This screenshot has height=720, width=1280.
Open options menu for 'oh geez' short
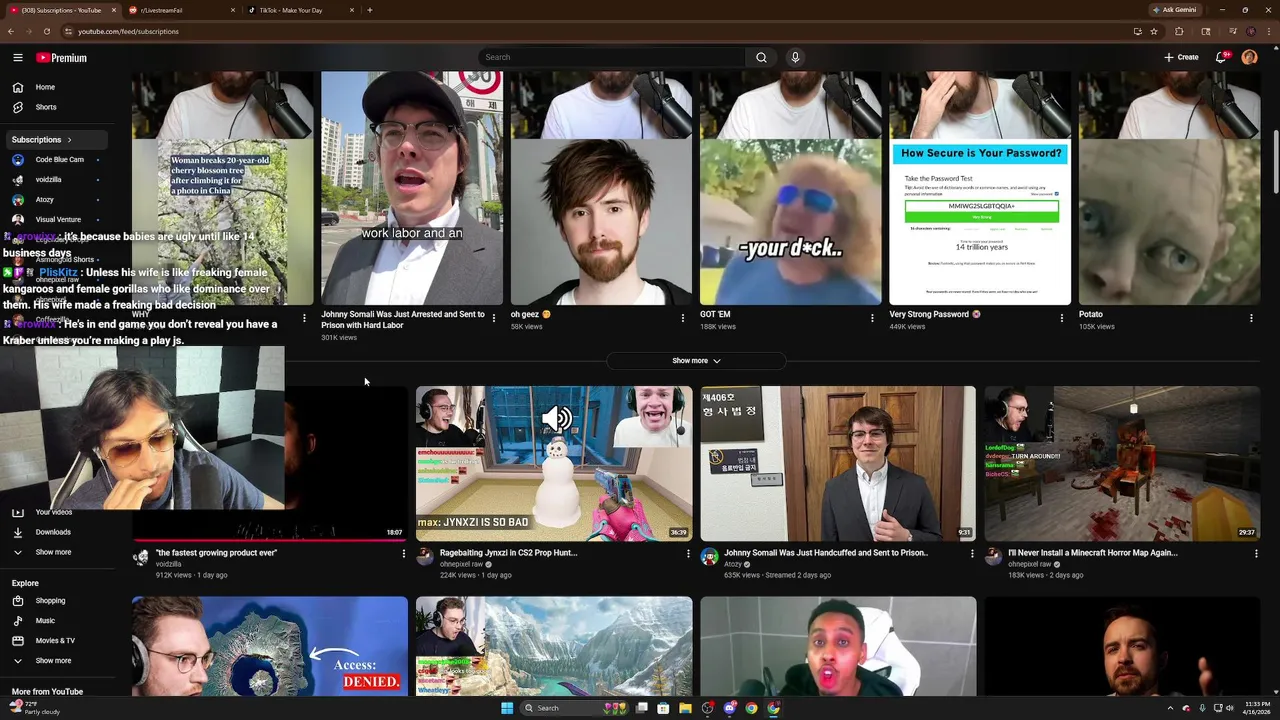683,318
